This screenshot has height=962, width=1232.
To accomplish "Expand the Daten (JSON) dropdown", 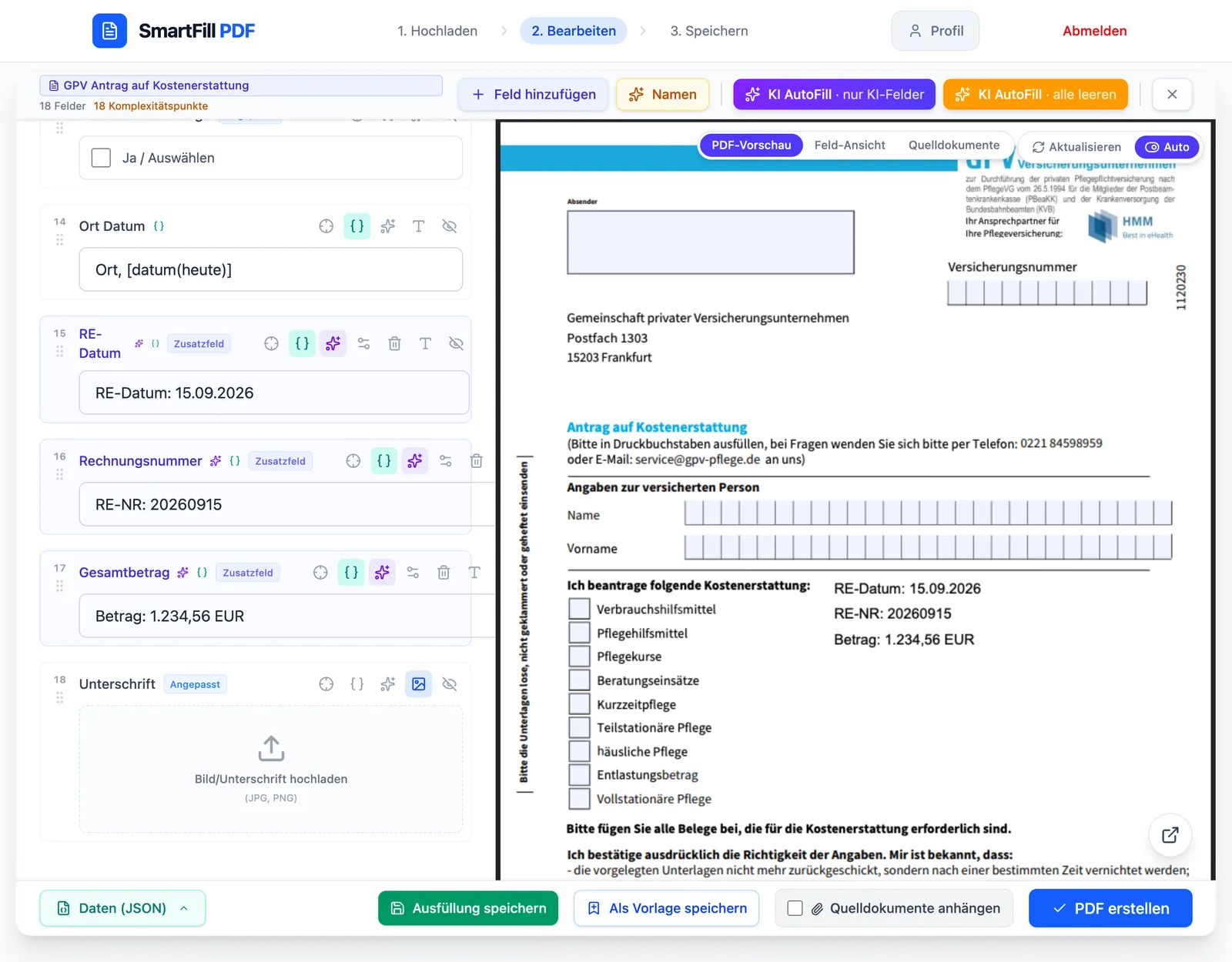I will pos(122,908).
